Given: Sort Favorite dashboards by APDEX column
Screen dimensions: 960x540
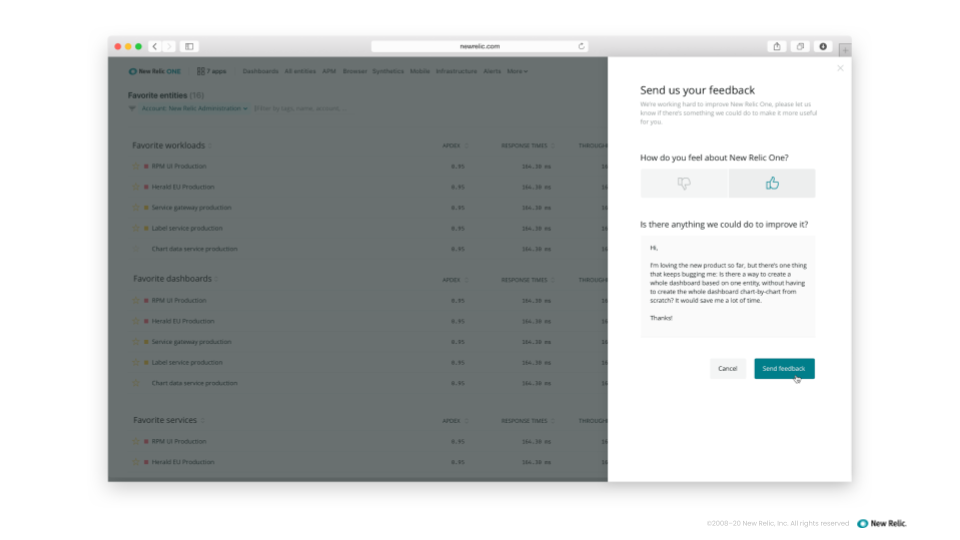Looking at the screenshot, I should tap(455, 280).
